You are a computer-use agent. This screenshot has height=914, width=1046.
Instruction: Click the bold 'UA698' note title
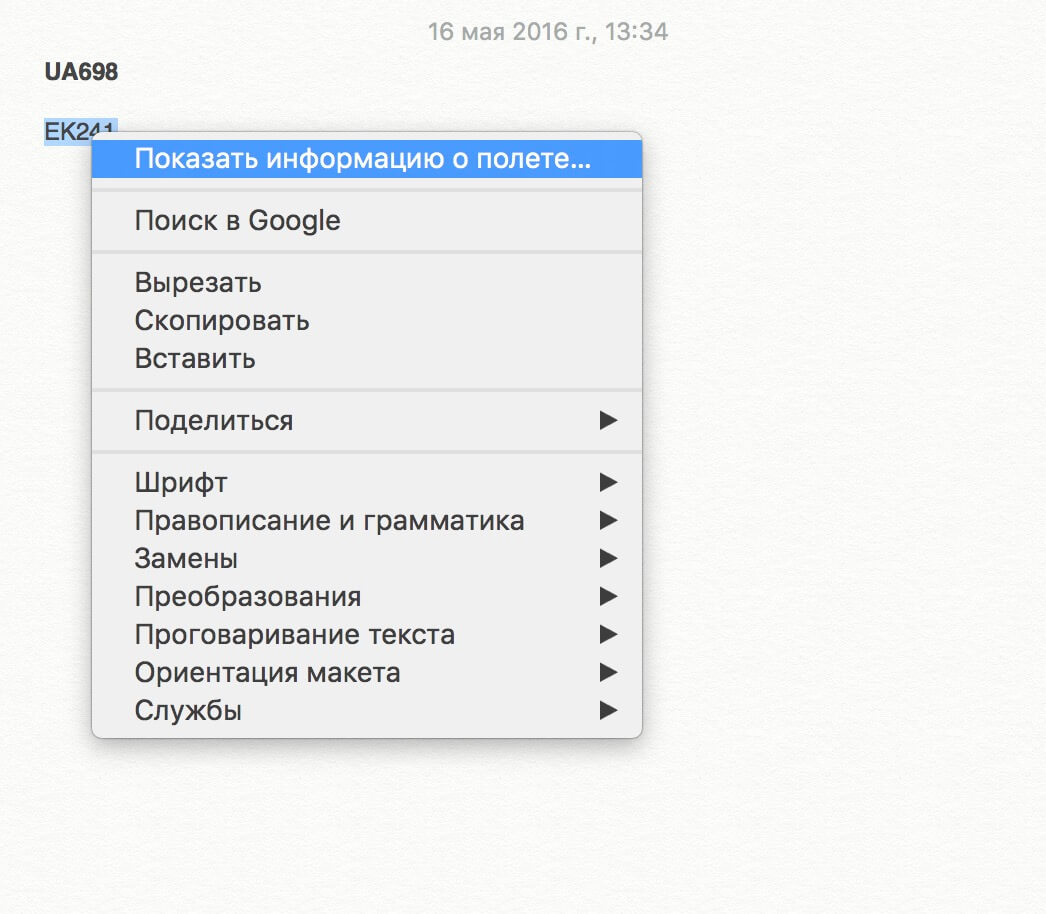pyautogui.click(x=81, y=72)
